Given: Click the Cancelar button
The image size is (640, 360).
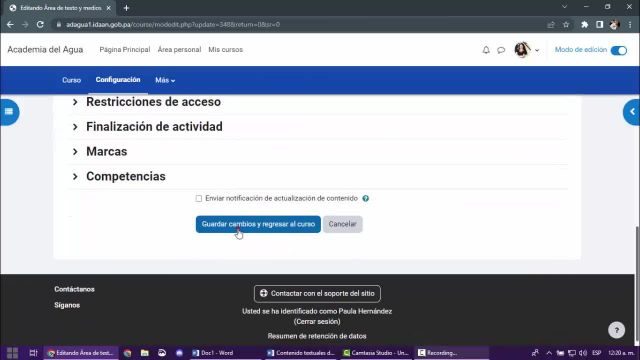Looking at the screenshot, I should [x=342, y=224].
